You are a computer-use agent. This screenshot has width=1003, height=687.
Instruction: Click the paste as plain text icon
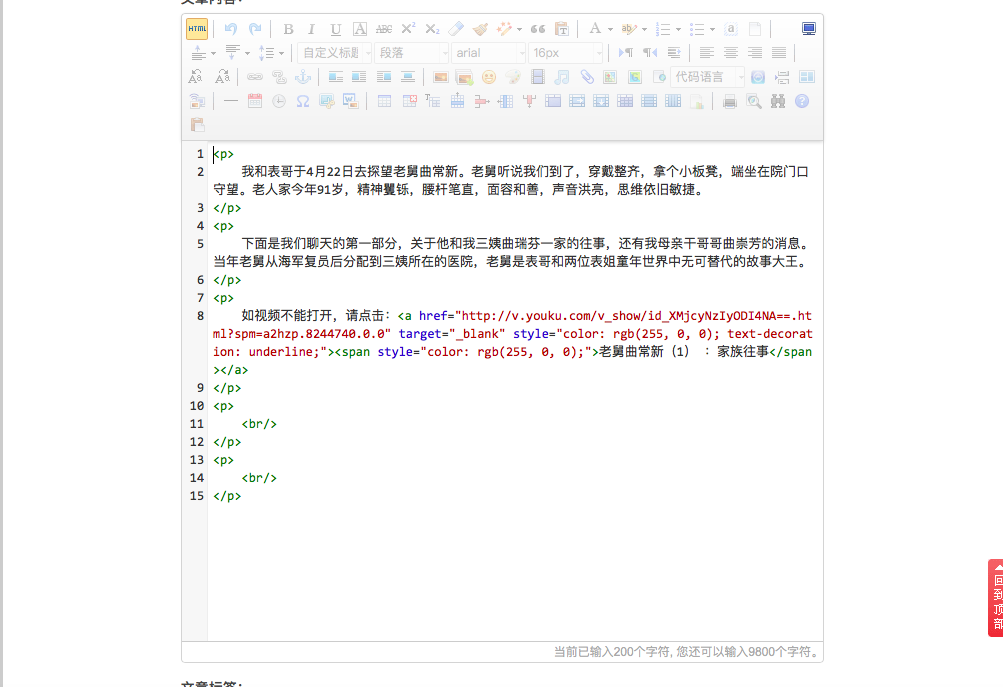coord(562,29)
